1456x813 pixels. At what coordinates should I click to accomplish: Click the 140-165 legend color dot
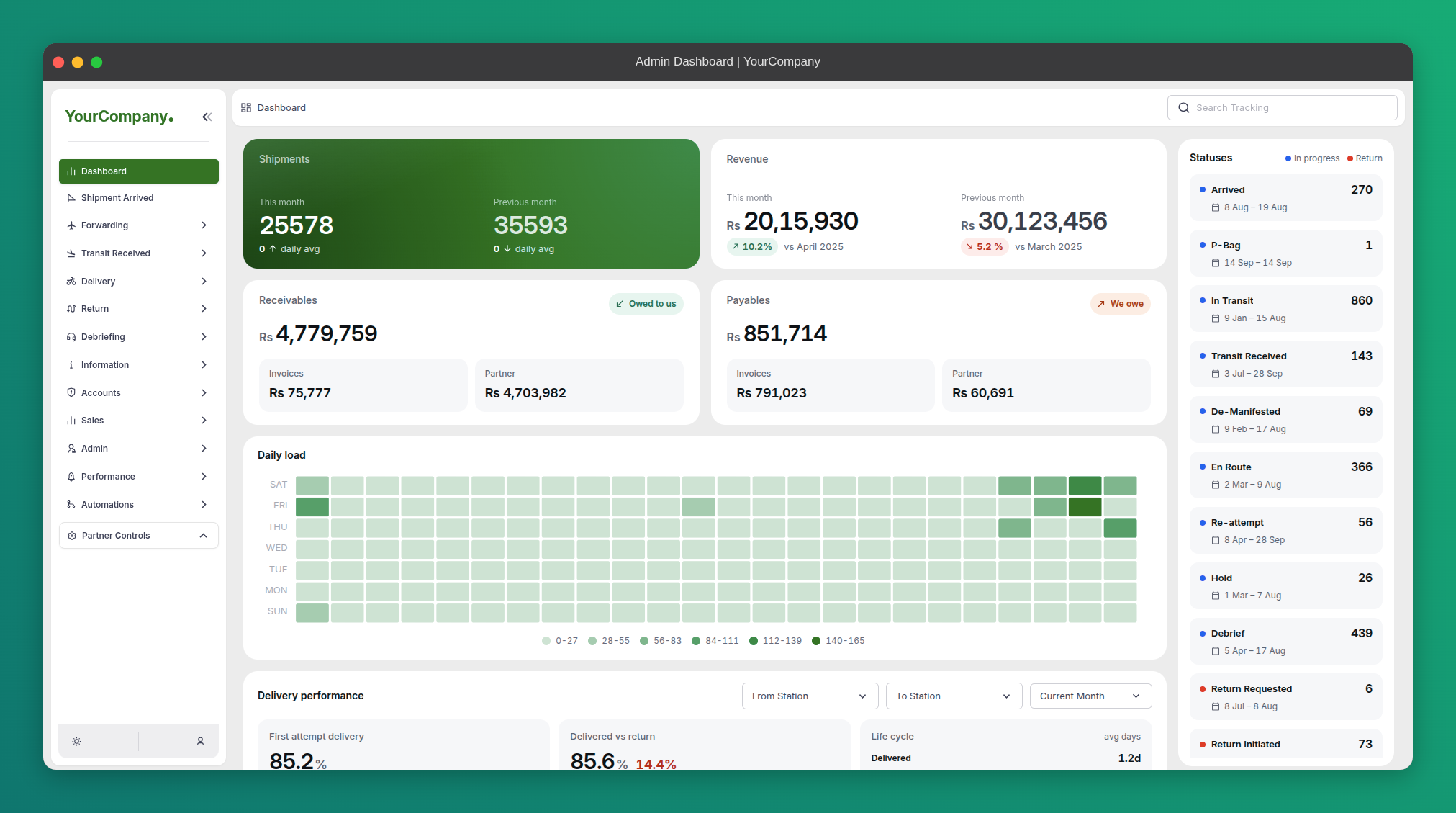point(816,641)
